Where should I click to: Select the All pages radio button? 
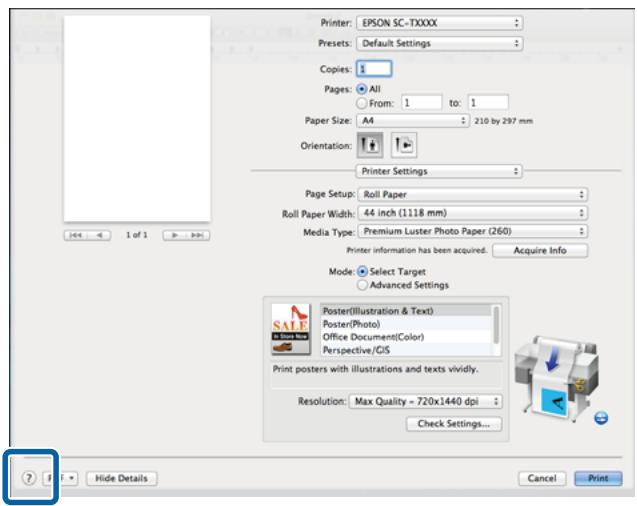(361, 89)
